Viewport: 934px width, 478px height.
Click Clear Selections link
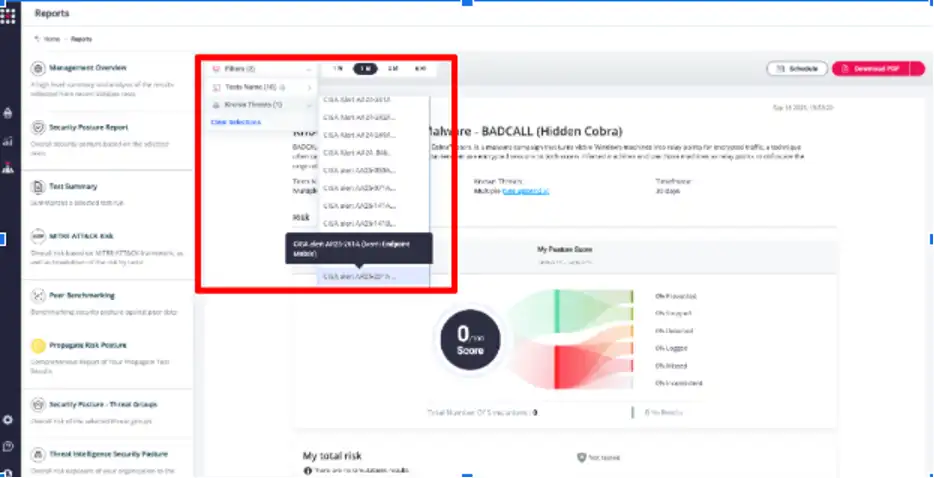point(236,122)
